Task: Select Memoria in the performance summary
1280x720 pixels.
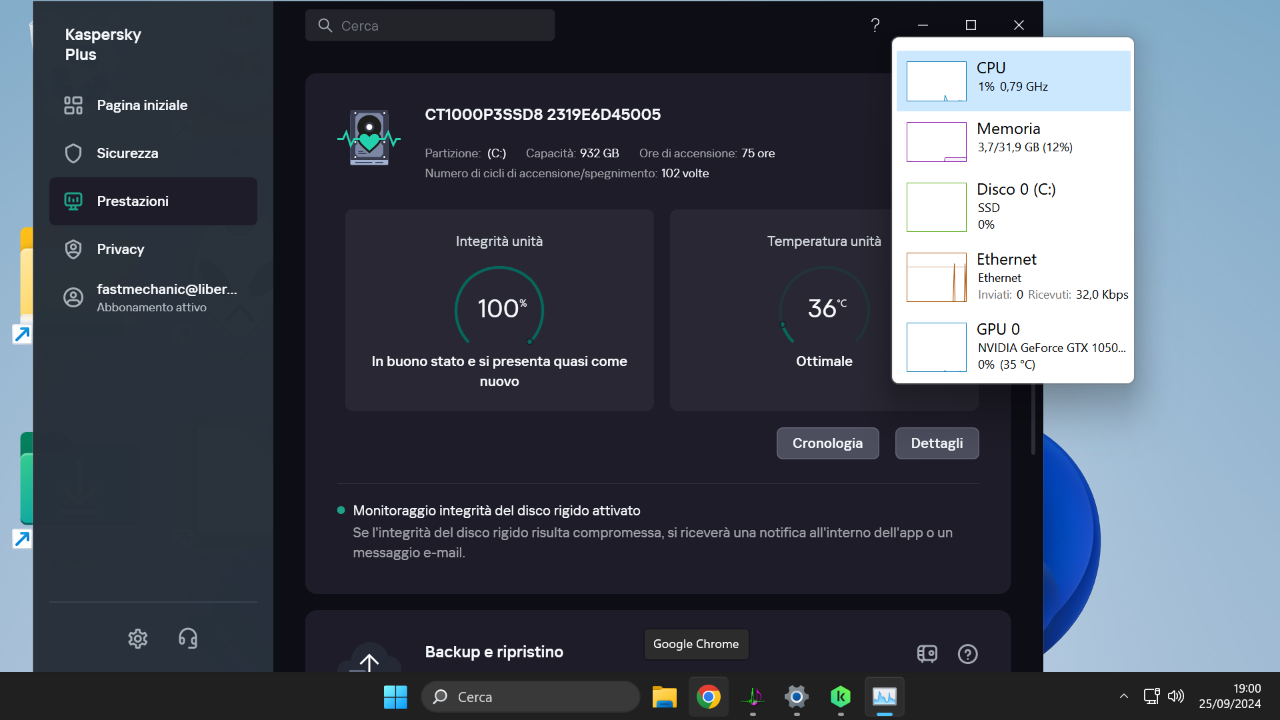Action: (x=1014, y=141)
